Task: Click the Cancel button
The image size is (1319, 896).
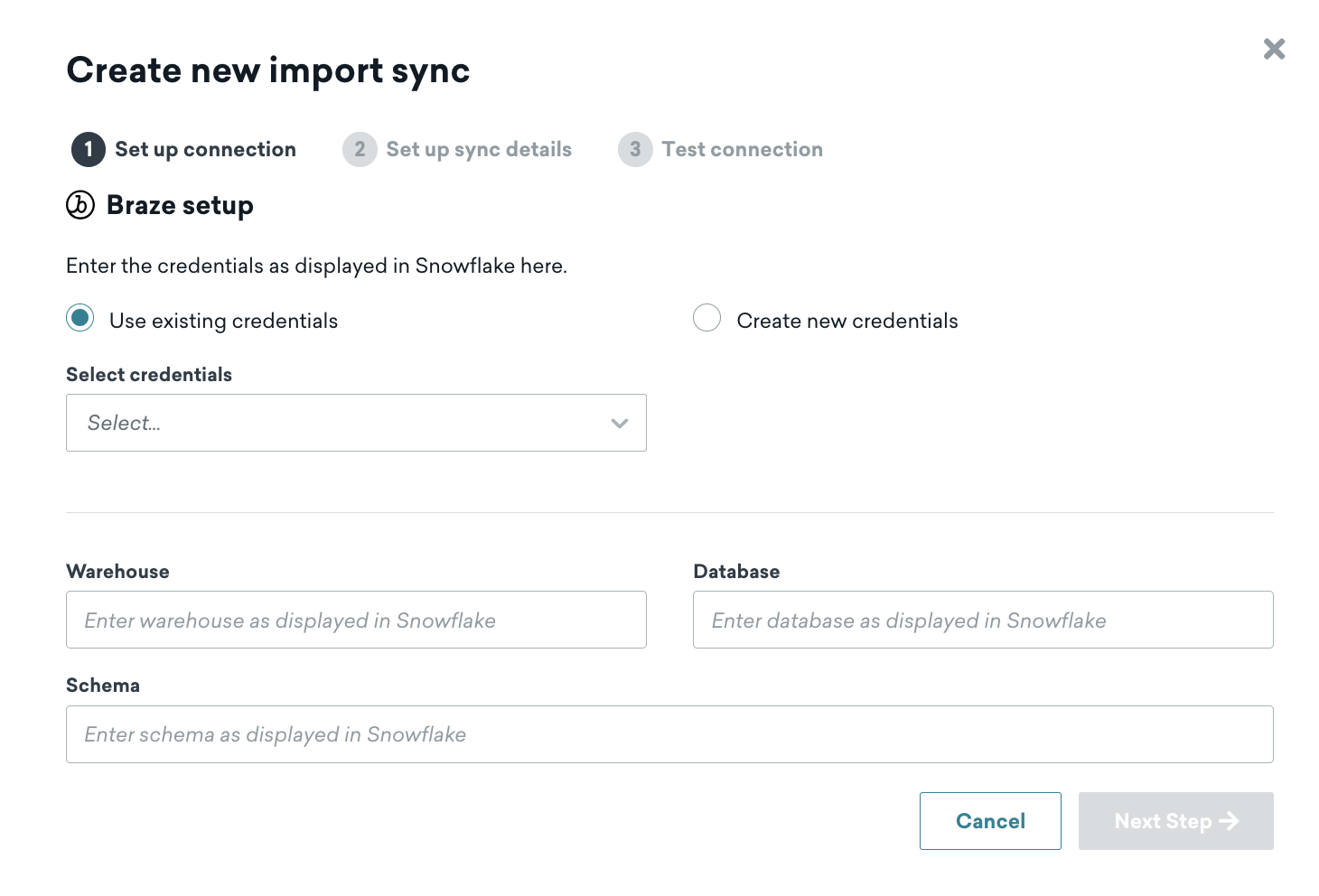Action: [x=990, y=821]
